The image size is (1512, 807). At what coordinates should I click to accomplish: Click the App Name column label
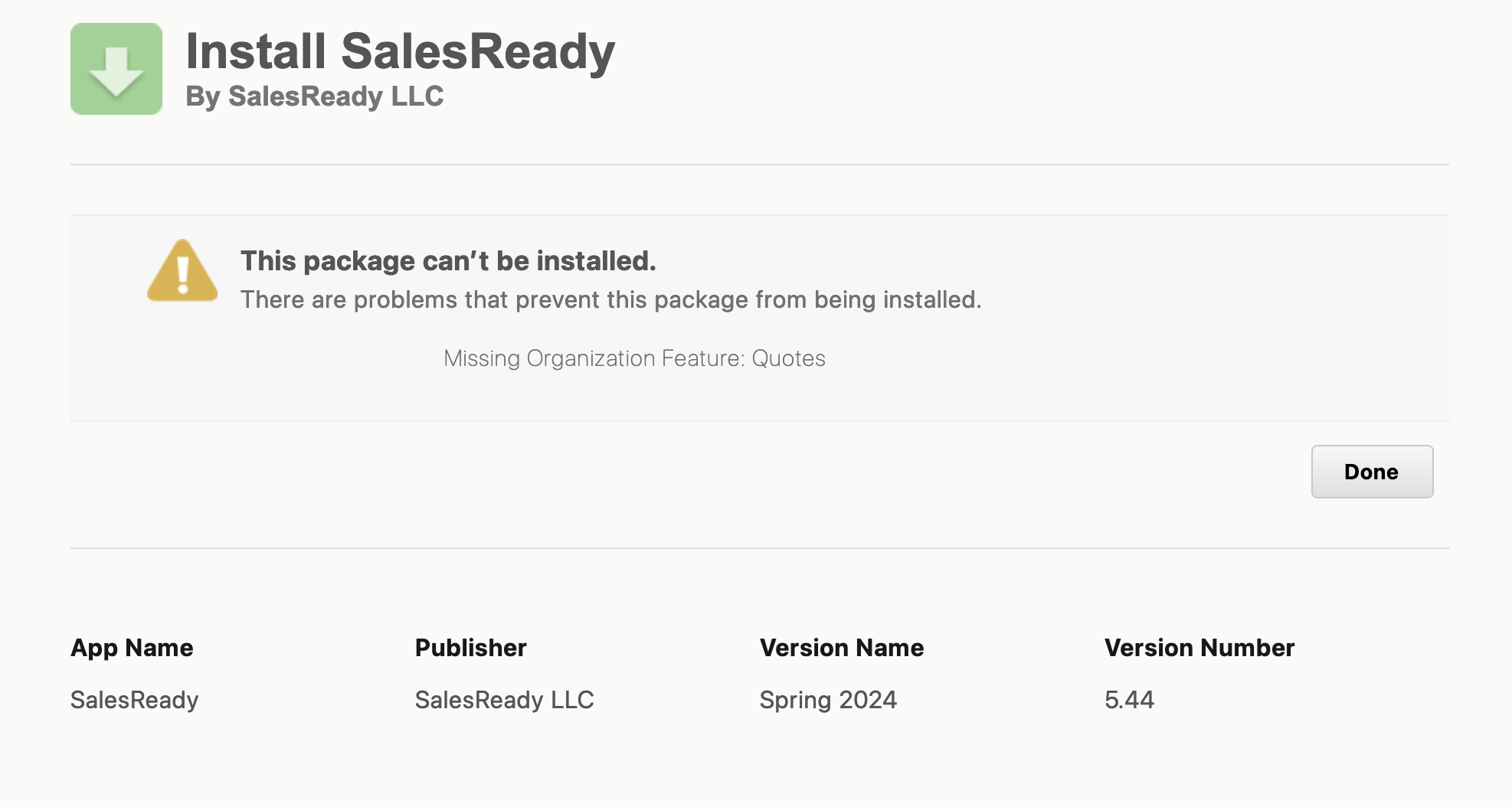pyautogui.click(x=132, y=648)
